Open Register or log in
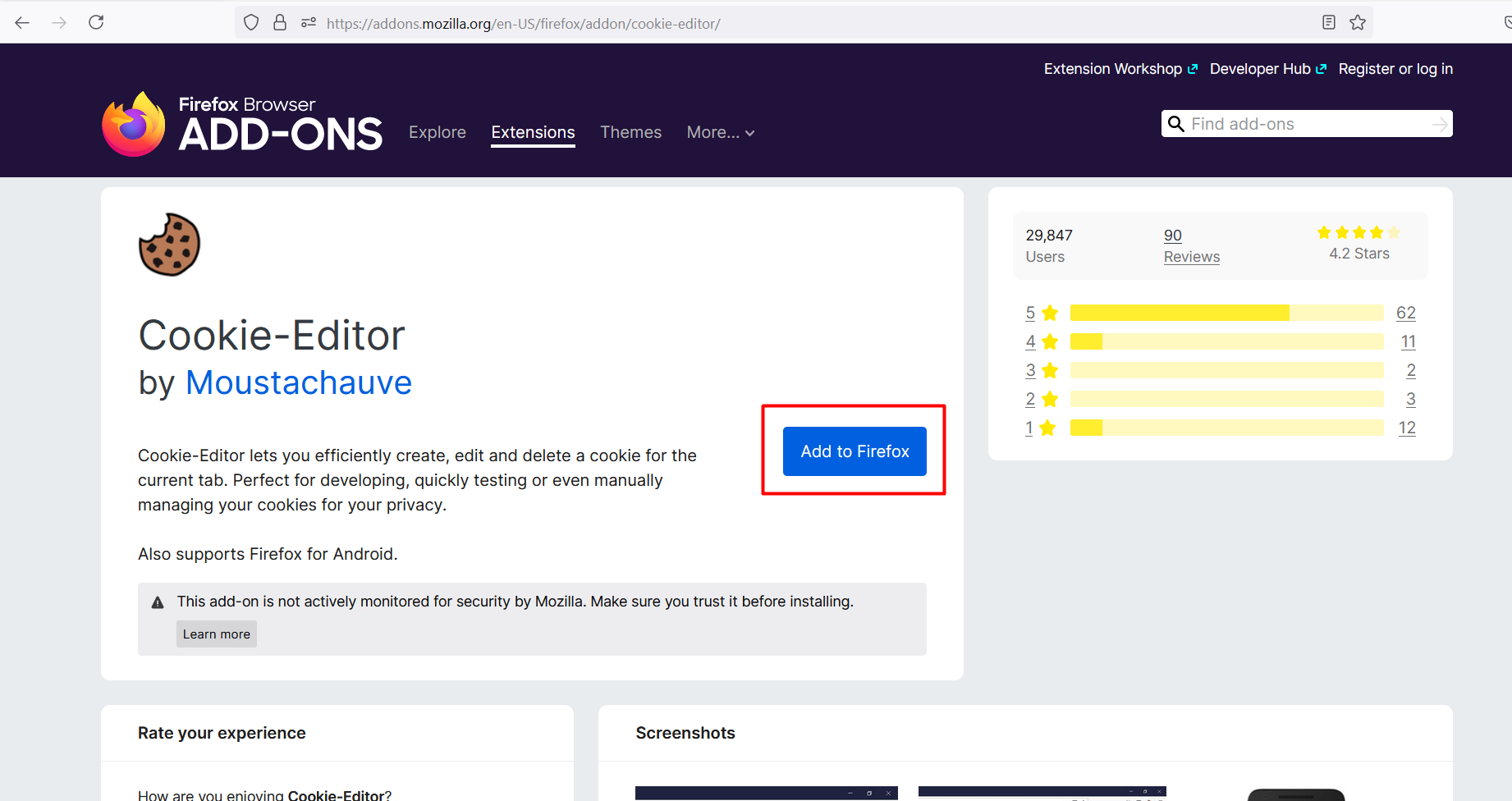1512x801 pixels. 1395,69
